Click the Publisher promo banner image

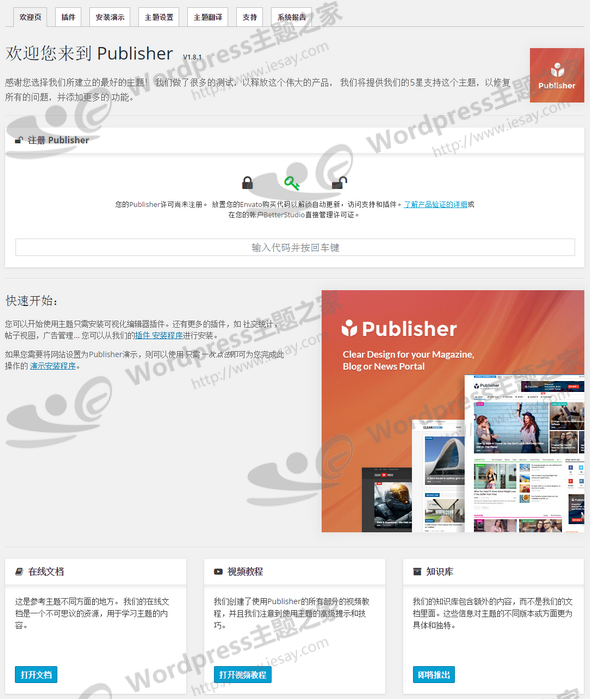(453, 411)
